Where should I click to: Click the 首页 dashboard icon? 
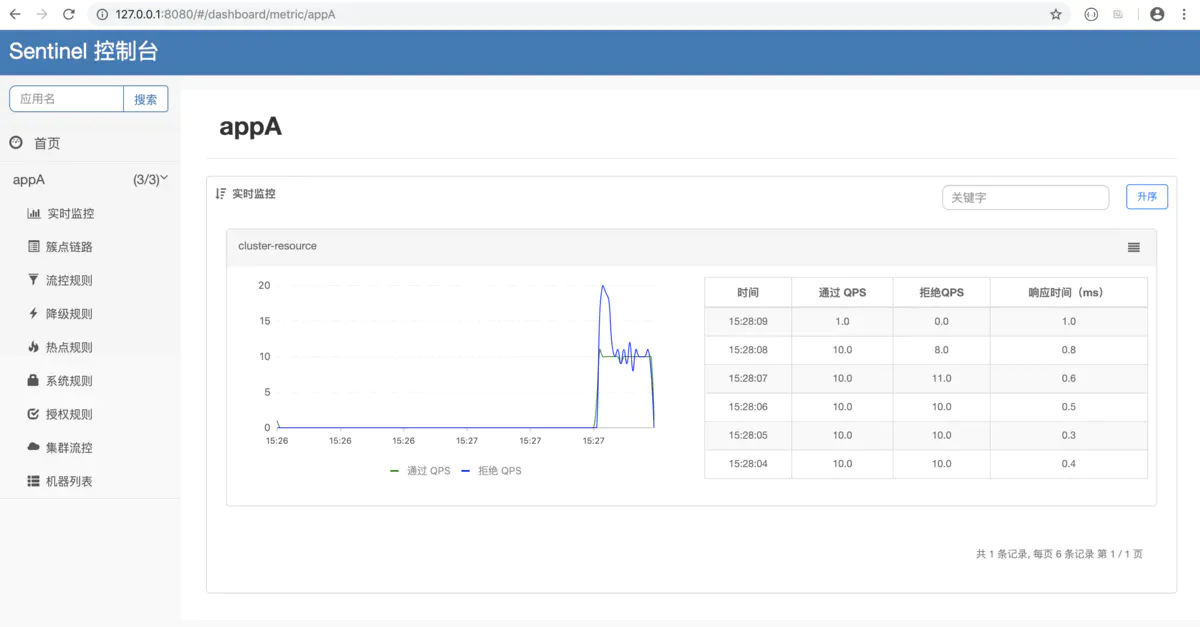[x=16, y=143]
